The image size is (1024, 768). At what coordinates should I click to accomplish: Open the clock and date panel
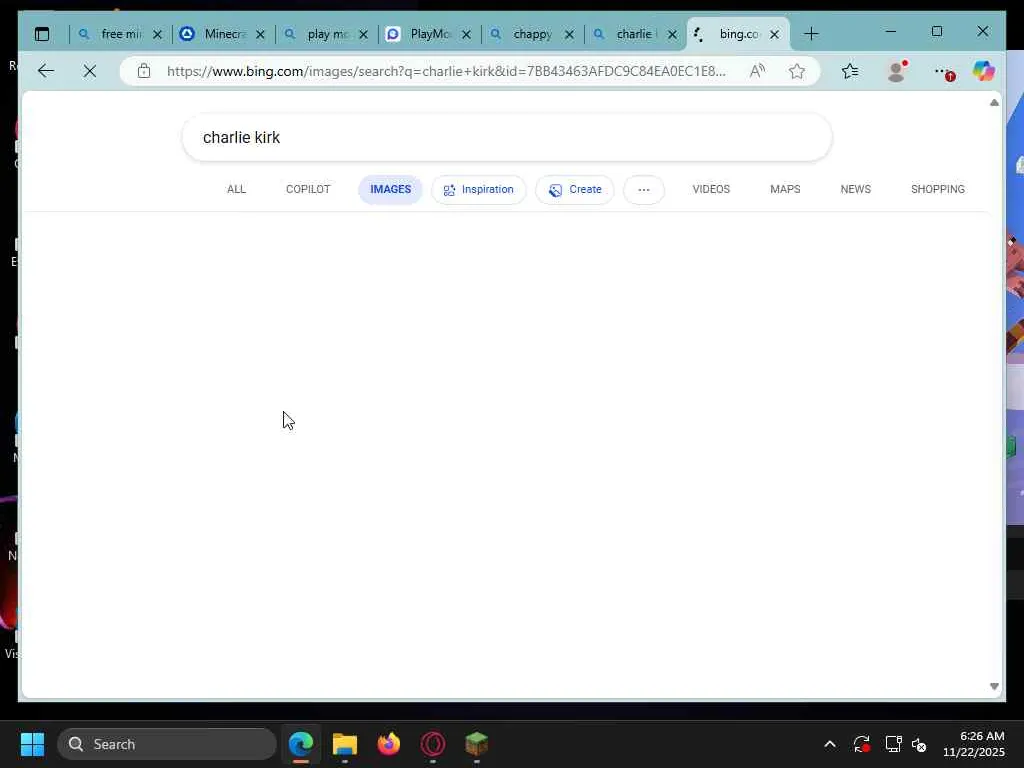974,744
